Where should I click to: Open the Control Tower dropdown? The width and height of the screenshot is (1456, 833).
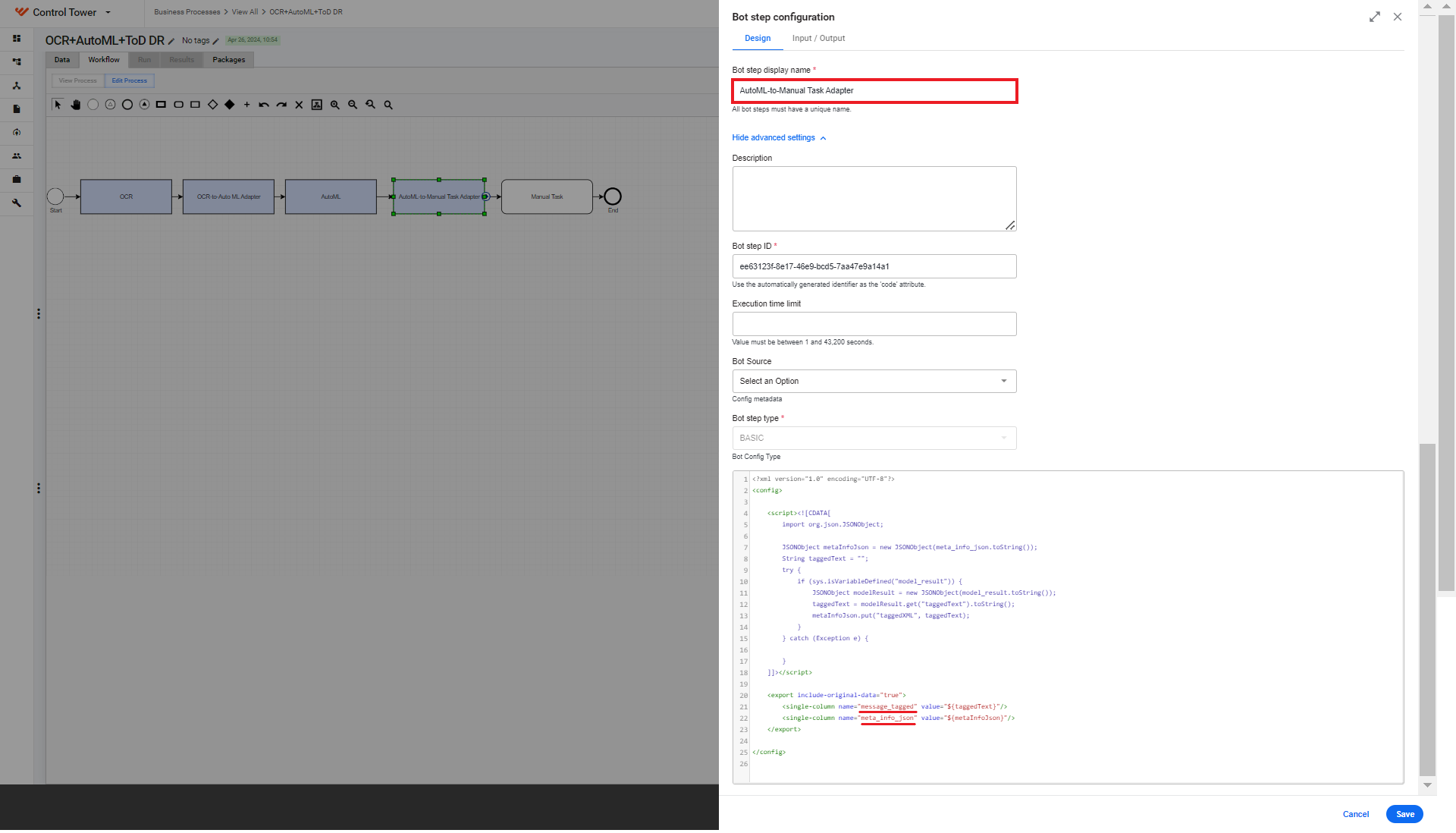pos(108,12)
